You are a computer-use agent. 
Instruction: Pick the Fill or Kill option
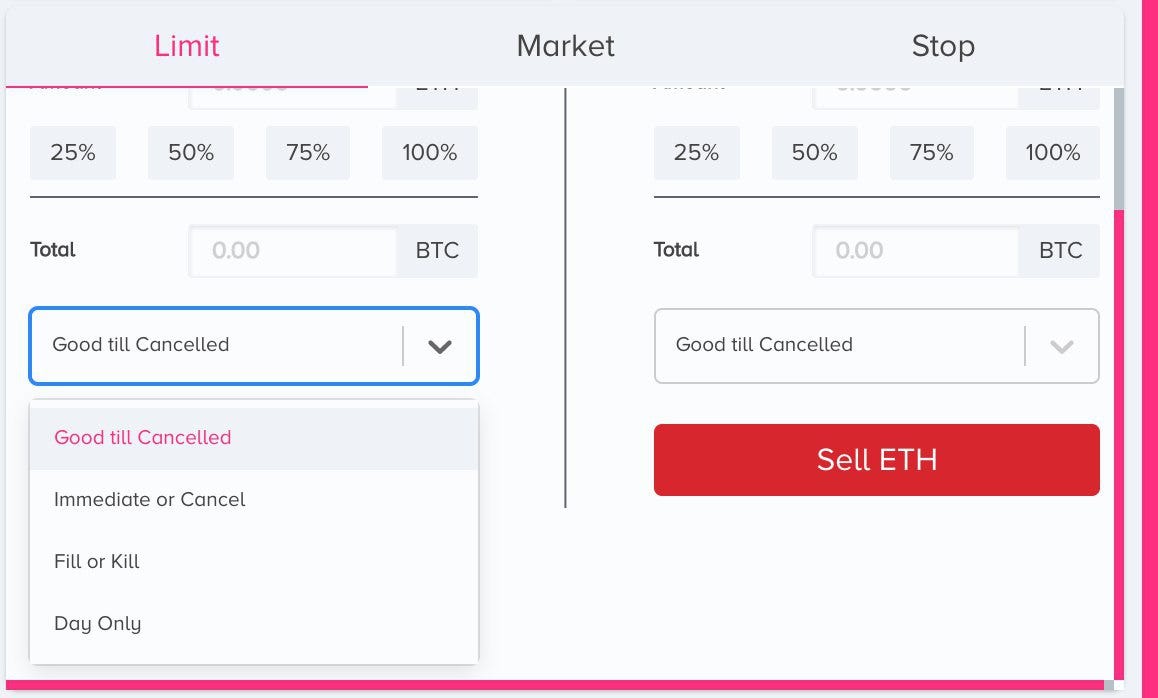click(x=97, y=562)
